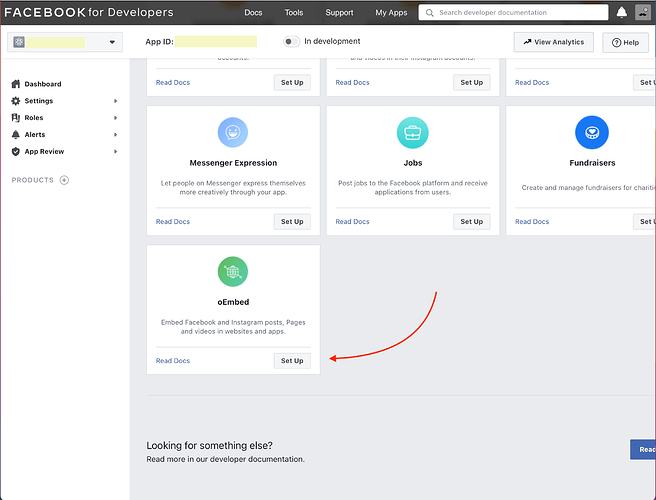Open My Apps menu

click(x=391, y=13)
